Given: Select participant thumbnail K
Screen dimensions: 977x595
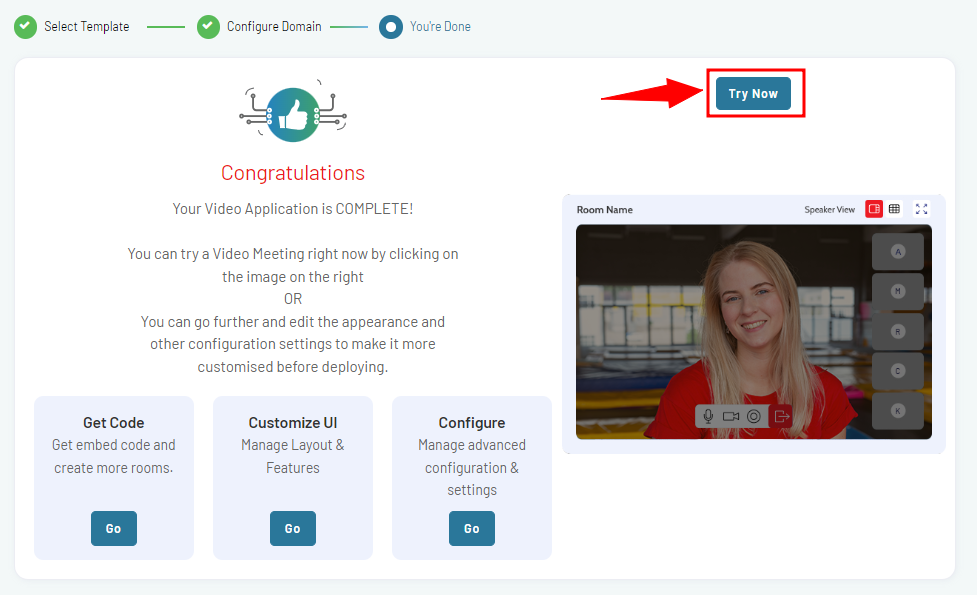Looking at the screenshot, I should tap(898, 411).
